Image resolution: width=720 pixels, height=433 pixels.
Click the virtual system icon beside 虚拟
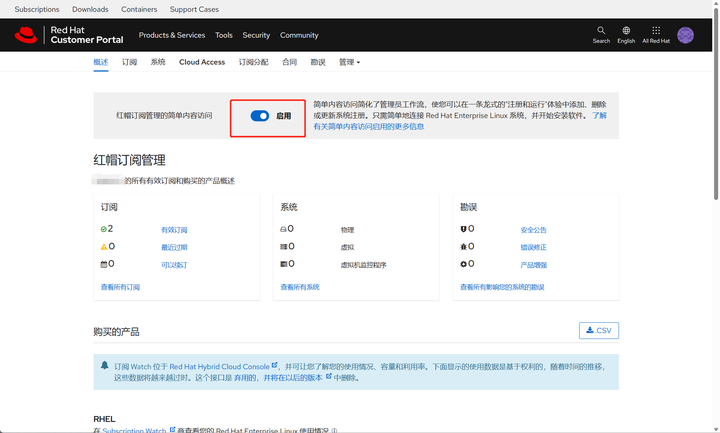point(284,247)
